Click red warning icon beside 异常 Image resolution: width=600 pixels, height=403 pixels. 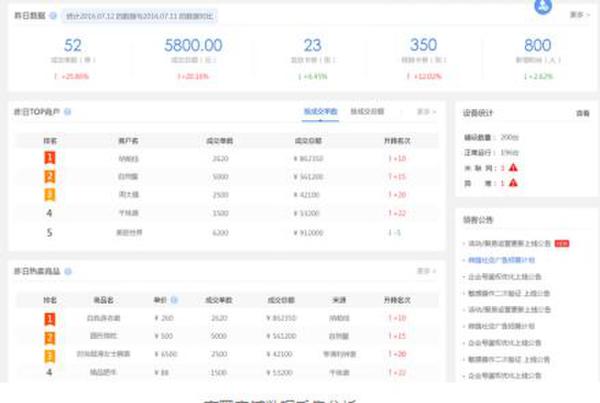point(513,184)
